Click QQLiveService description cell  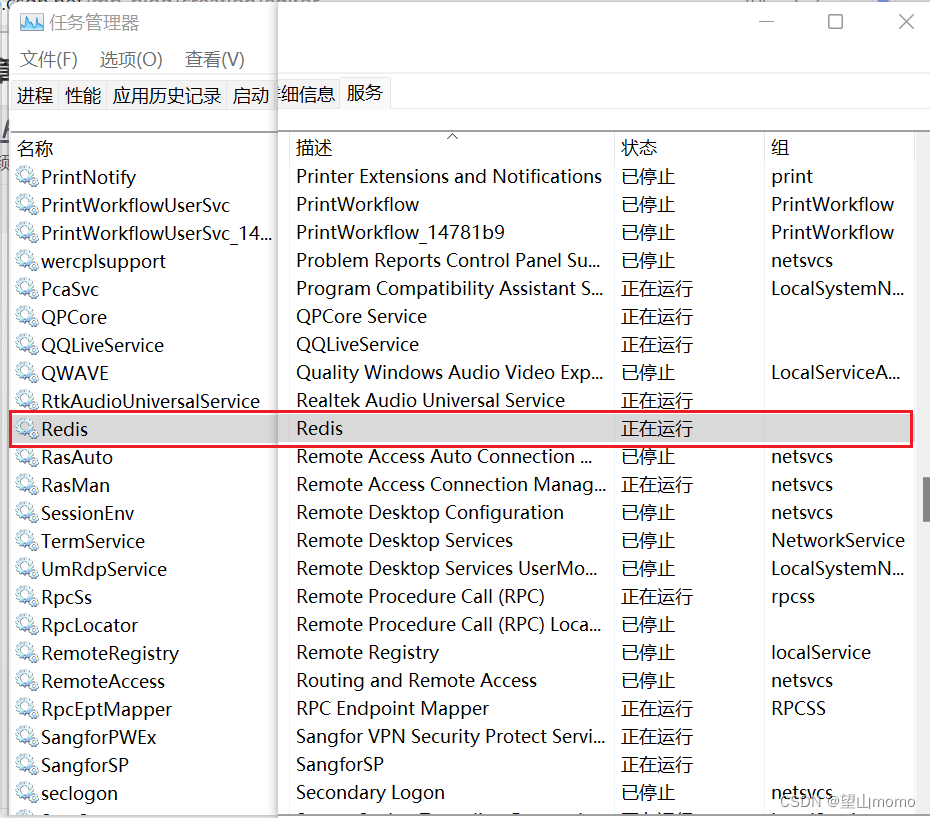358,344
